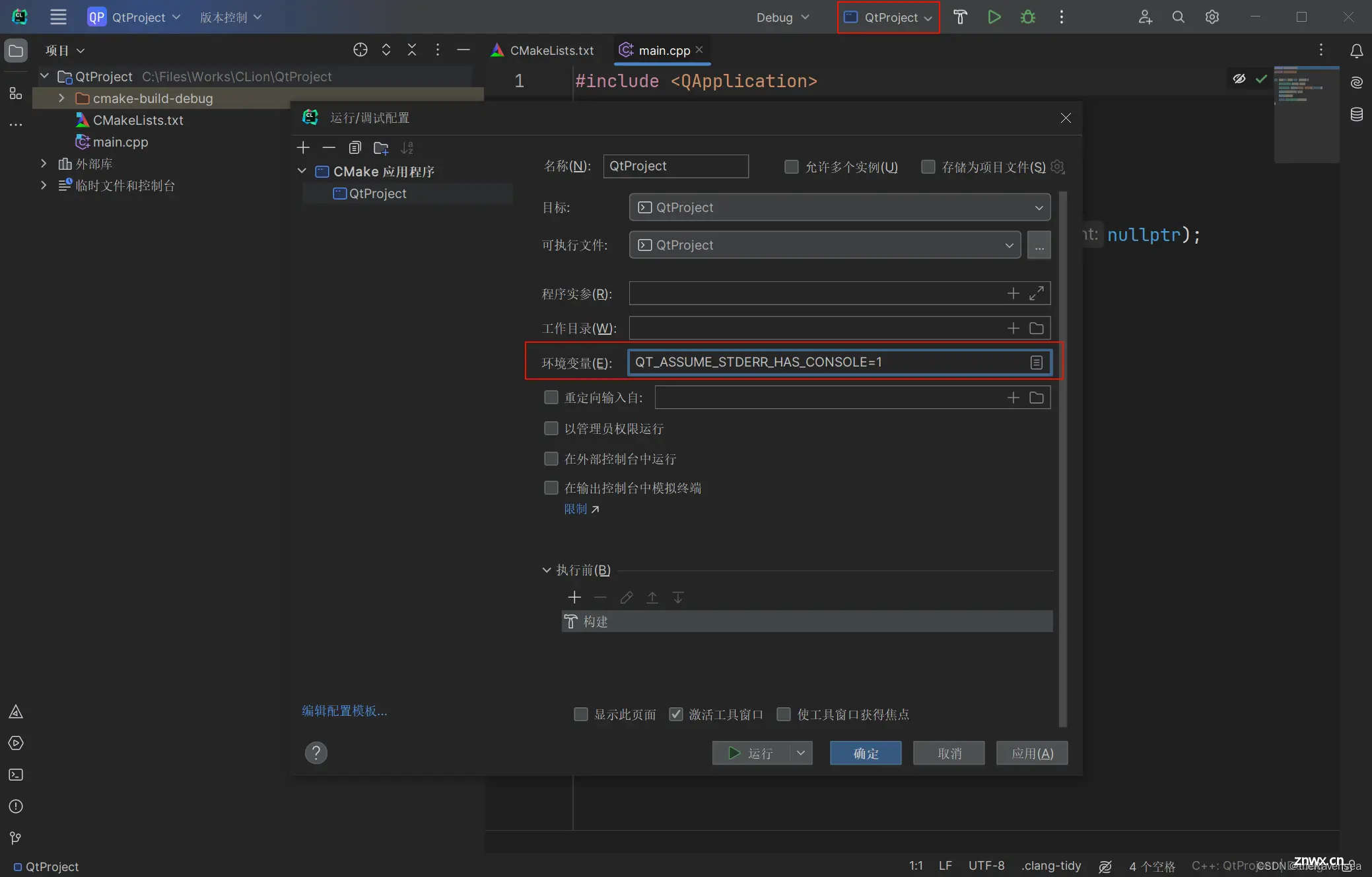Open run button dropdown arrow in dialog
Viewport: 1372px width, 877px height.
pos(801,753)
